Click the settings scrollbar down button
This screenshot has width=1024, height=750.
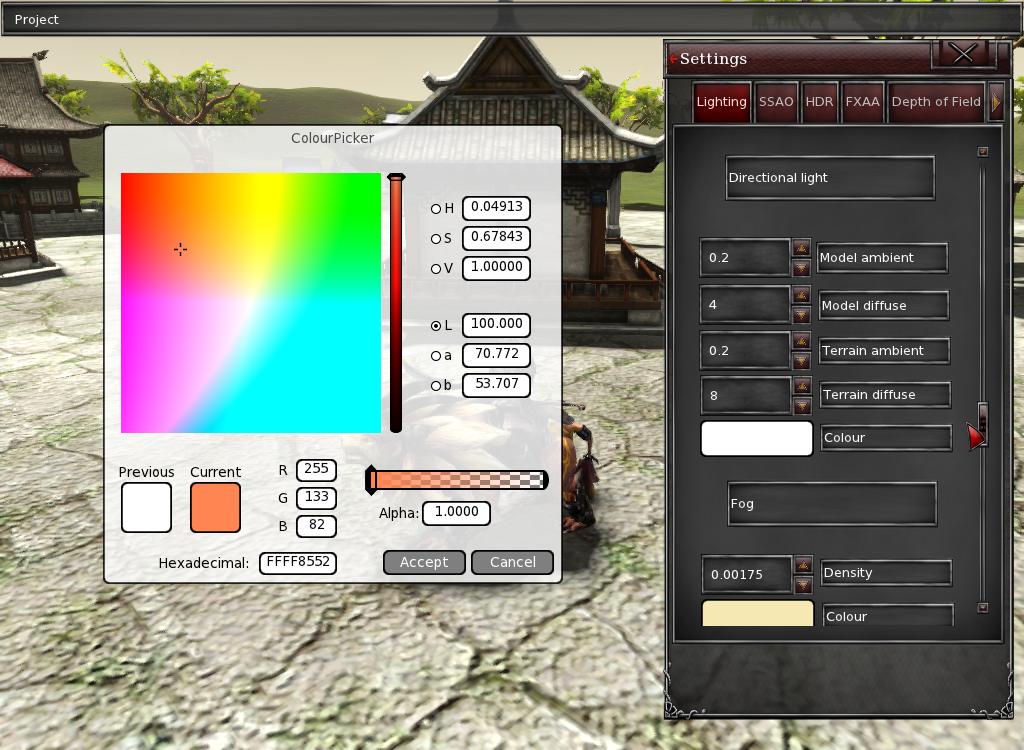click(x=983, y=608)
